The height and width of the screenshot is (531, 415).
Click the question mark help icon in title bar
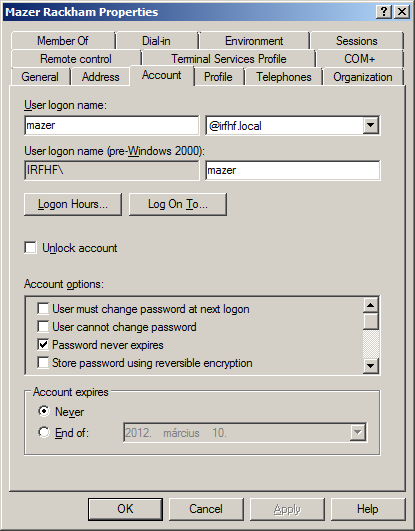[x=384, y=12]
